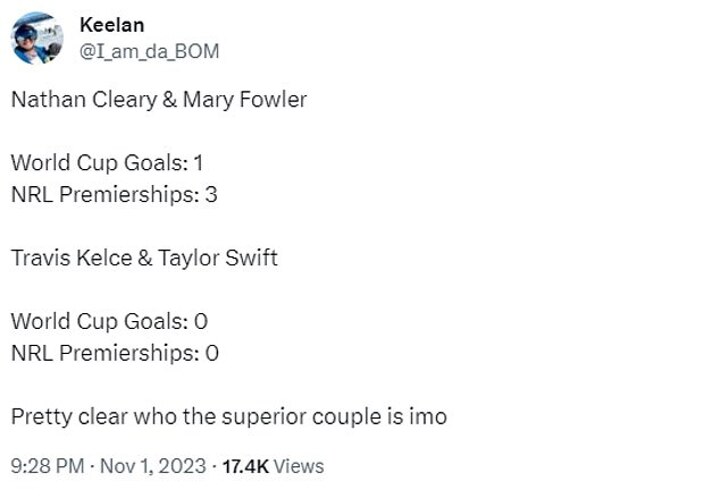Click the word imo ending the tweet
The image size is (720, 498).
tap(428, 416)
